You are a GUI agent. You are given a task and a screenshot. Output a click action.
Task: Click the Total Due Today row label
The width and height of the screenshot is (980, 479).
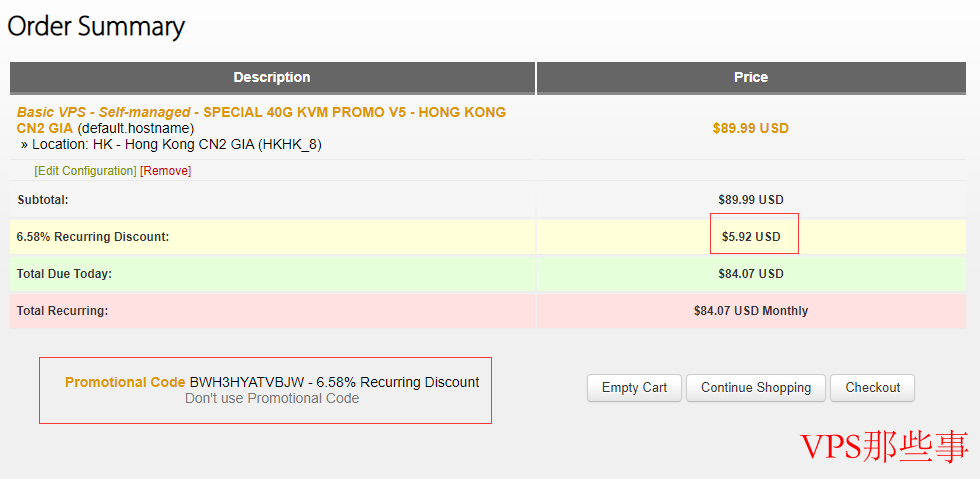(x=64, y=273)
